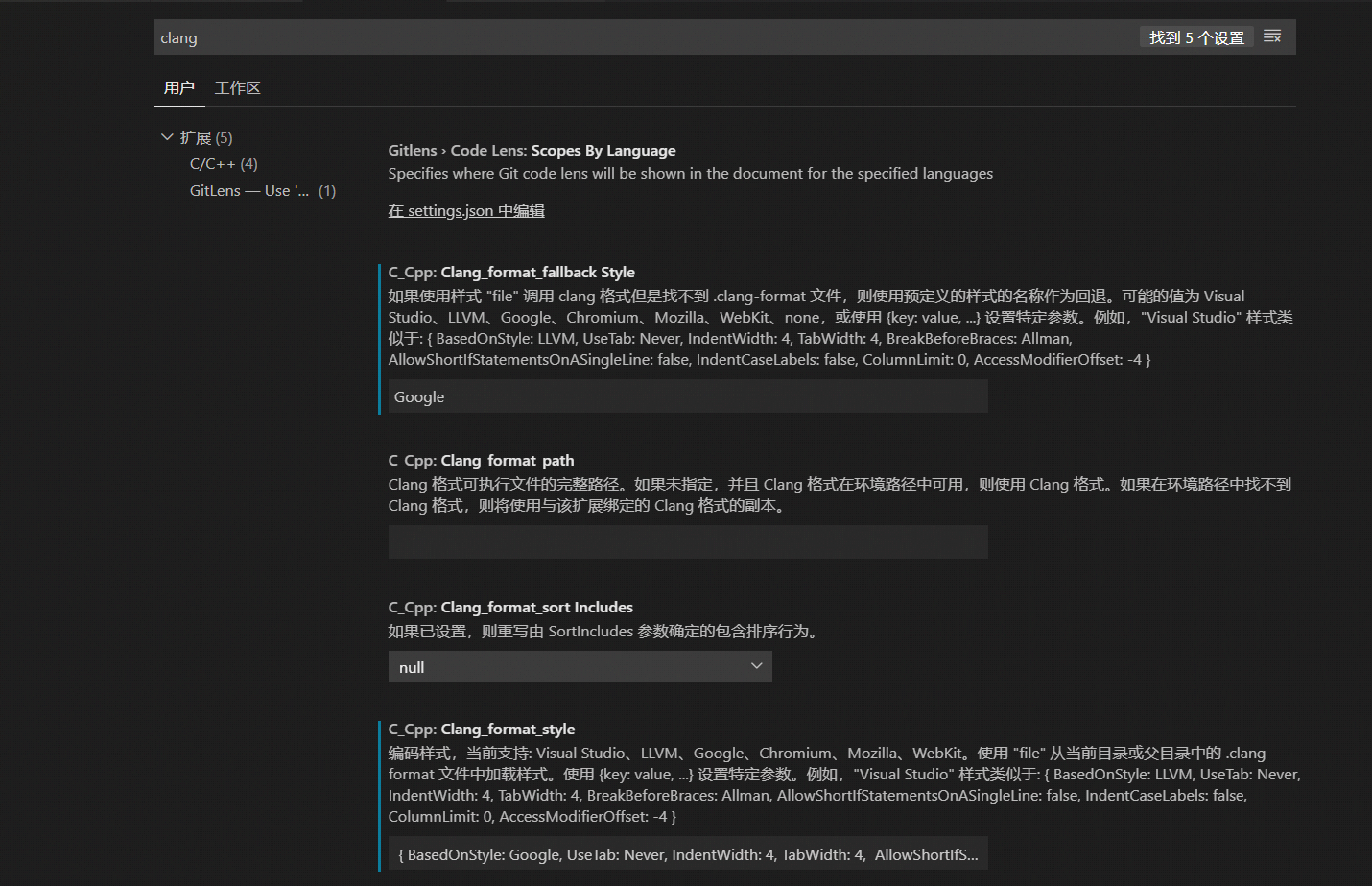Click the Scopes By Language setting title
The image size is (1372, 886).
tap(531, 150)
